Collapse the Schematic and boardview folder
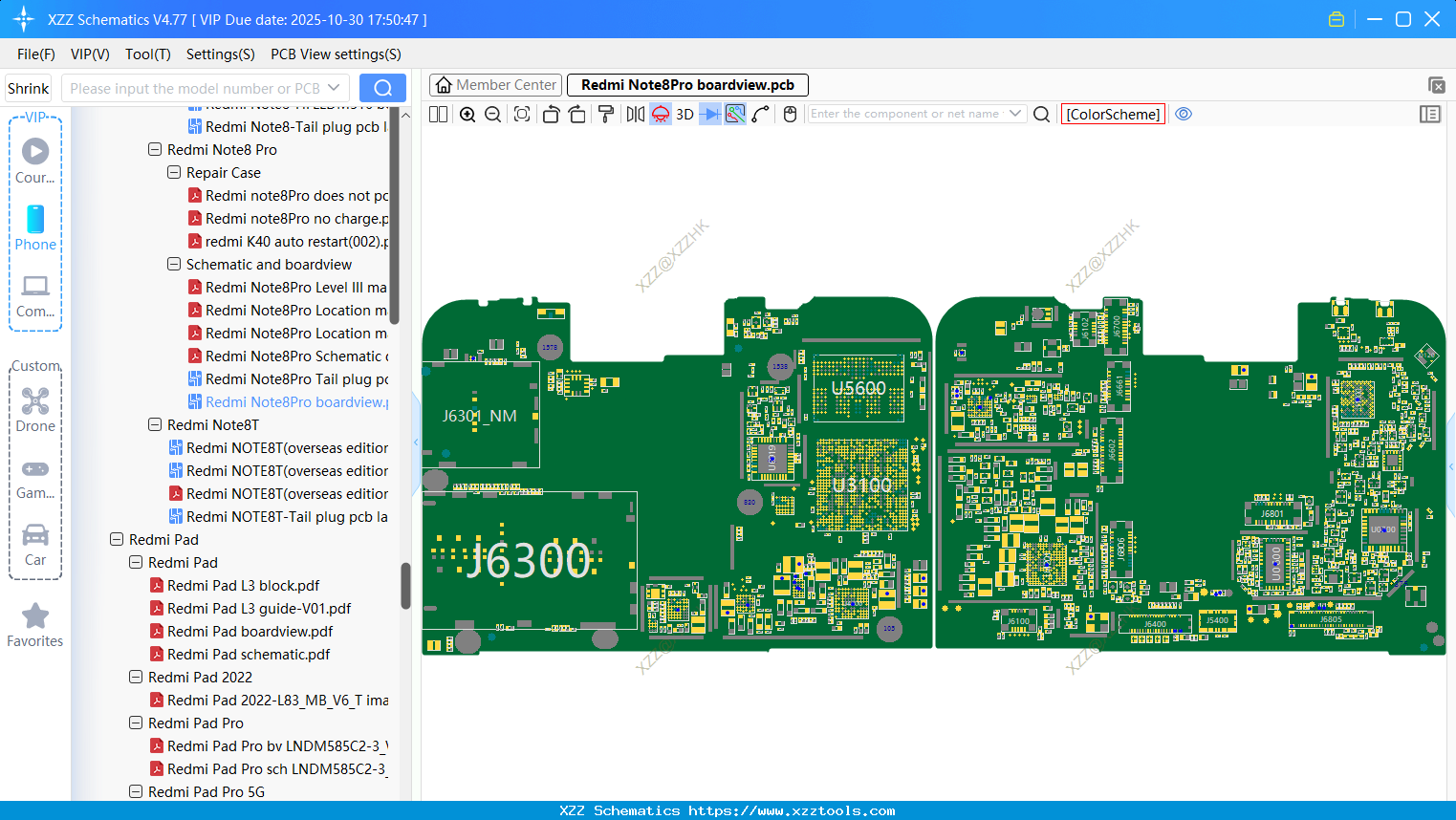This screenshot has height=820, width=1456. pos(174,265)
